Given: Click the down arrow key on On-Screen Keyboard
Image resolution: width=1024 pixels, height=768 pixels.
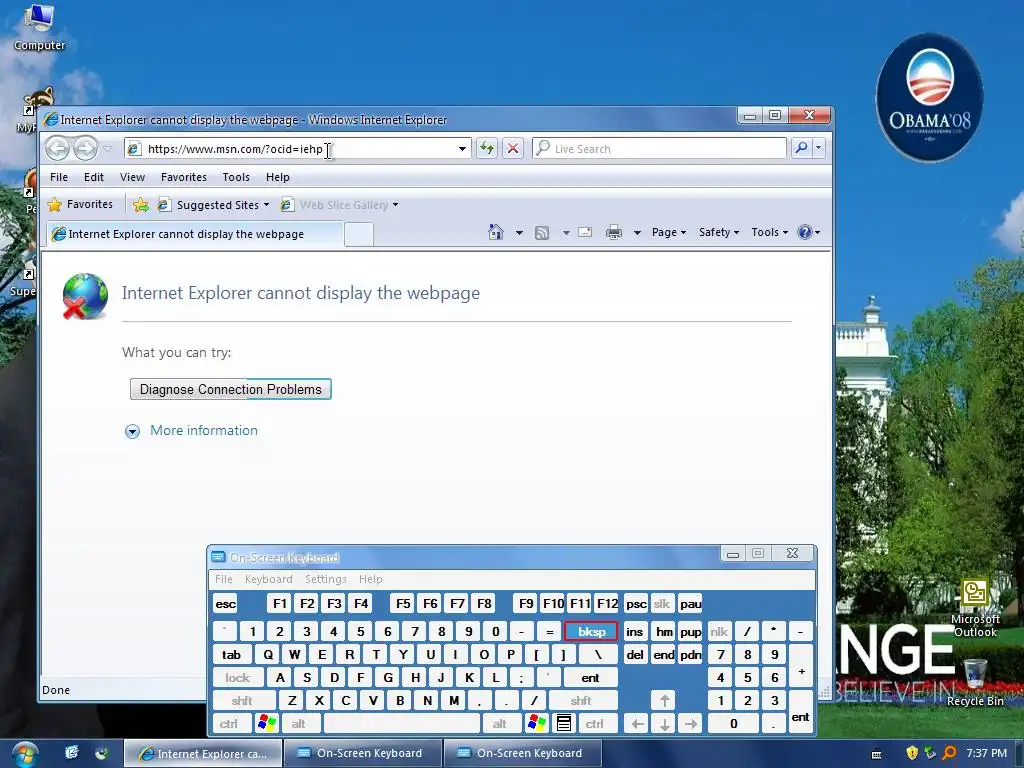Looking at the screenshot, I should (x=664, y=724).
